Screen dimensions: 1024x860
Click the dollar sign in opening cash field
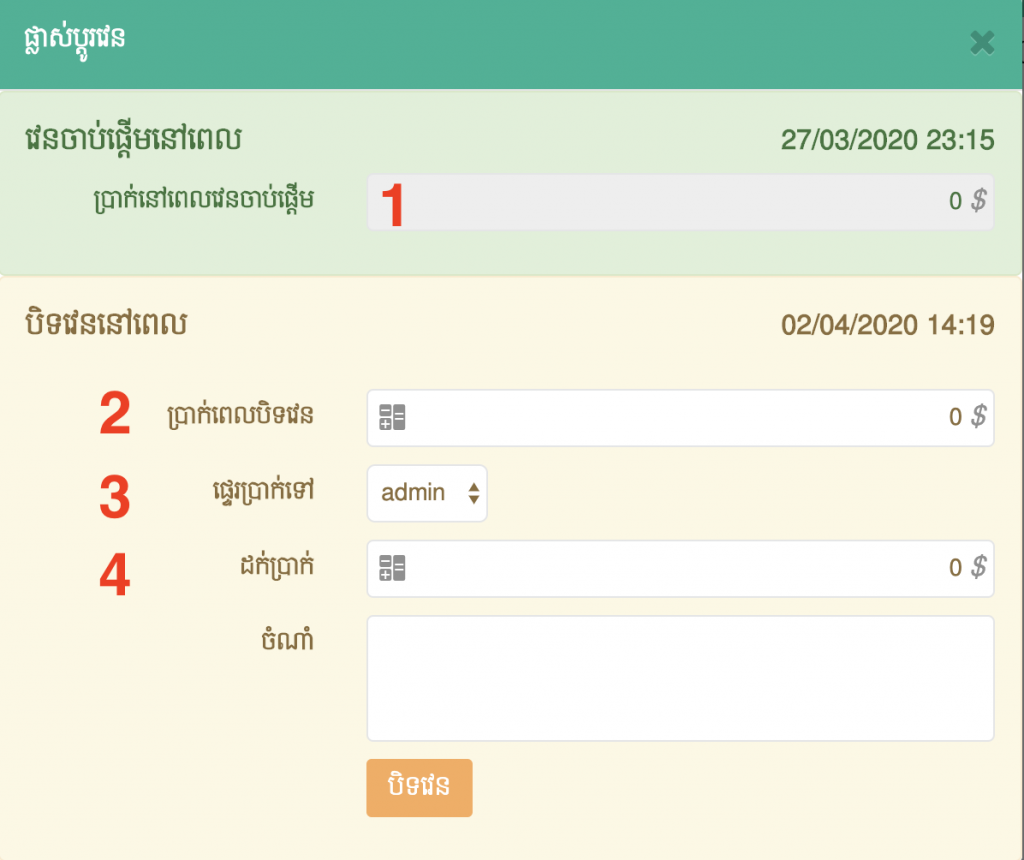pyautogui.click(x=979, y=201)
